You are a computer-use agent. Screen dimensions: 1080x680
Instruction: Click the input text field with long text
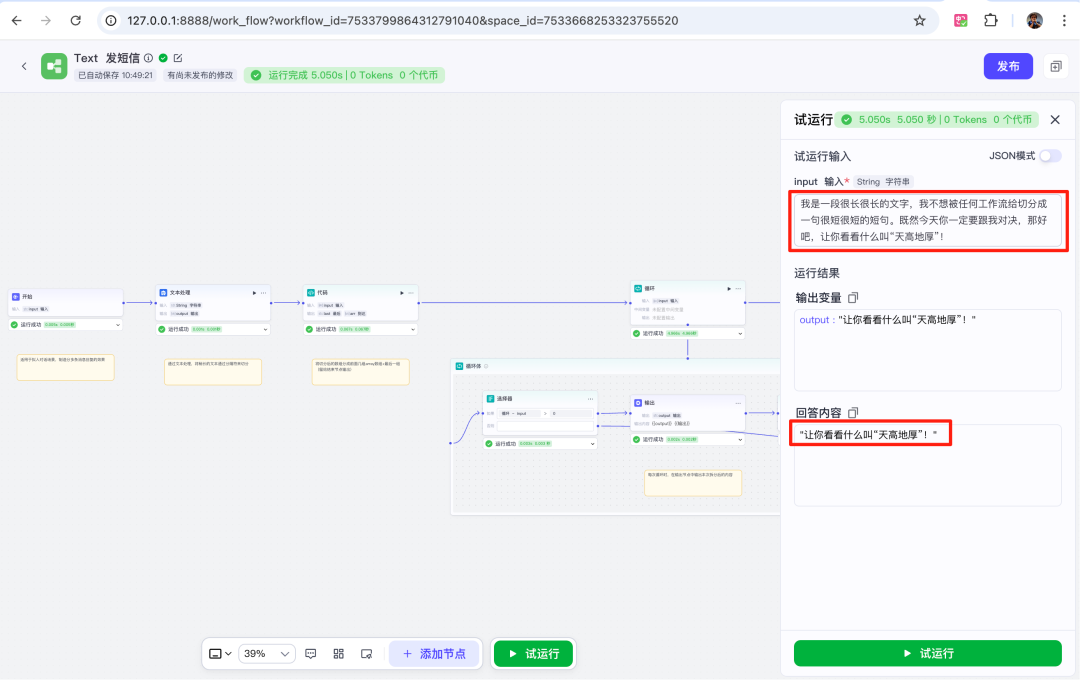pos(927,220)
